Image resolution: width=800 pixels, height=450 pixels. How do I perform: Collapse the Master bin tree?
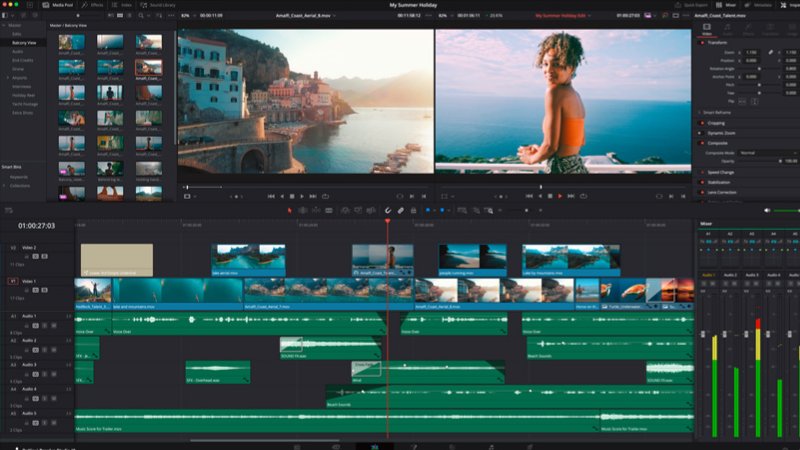(x=4, y=25)
